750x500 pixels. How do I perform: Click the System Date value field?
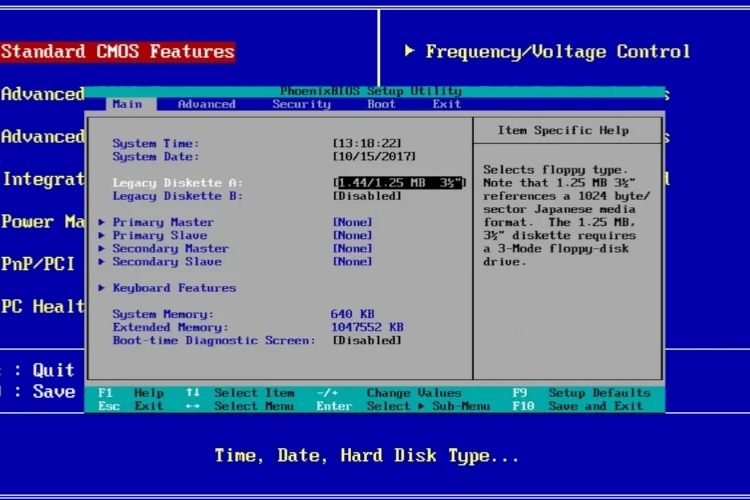(x=374, y=157)
